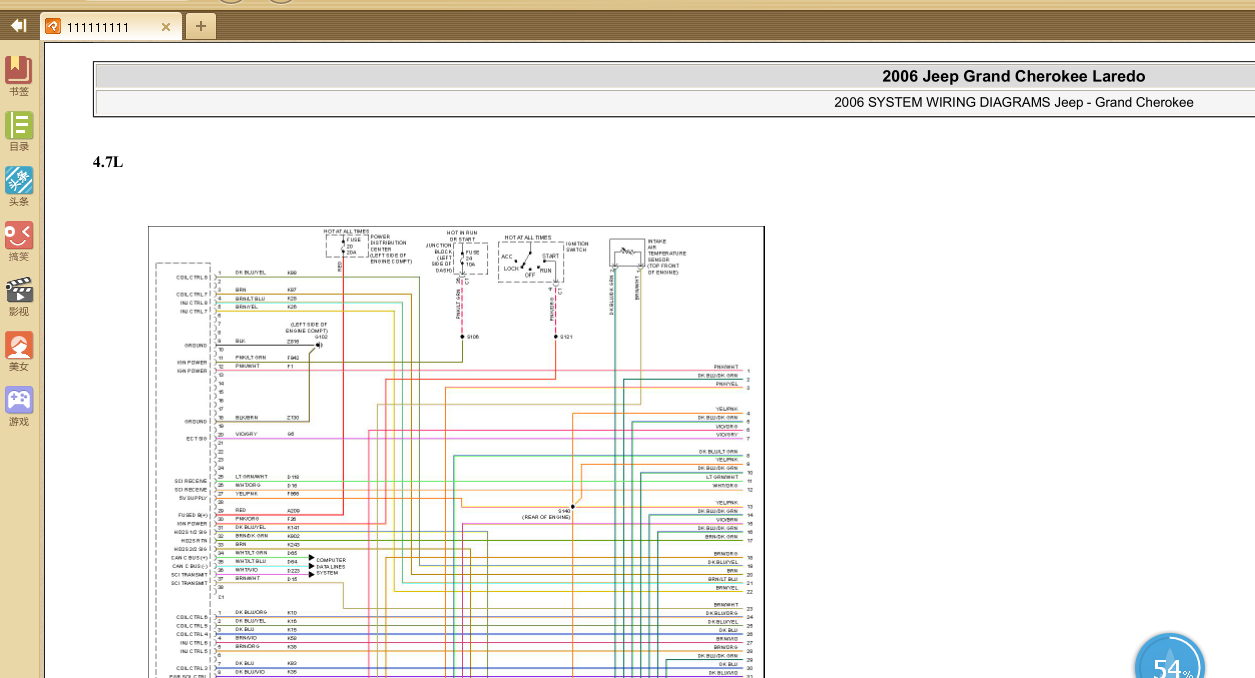
Task: Click the "2006 Jeep Grand Cherokee Laredo" title
Action: [1013, 76]
